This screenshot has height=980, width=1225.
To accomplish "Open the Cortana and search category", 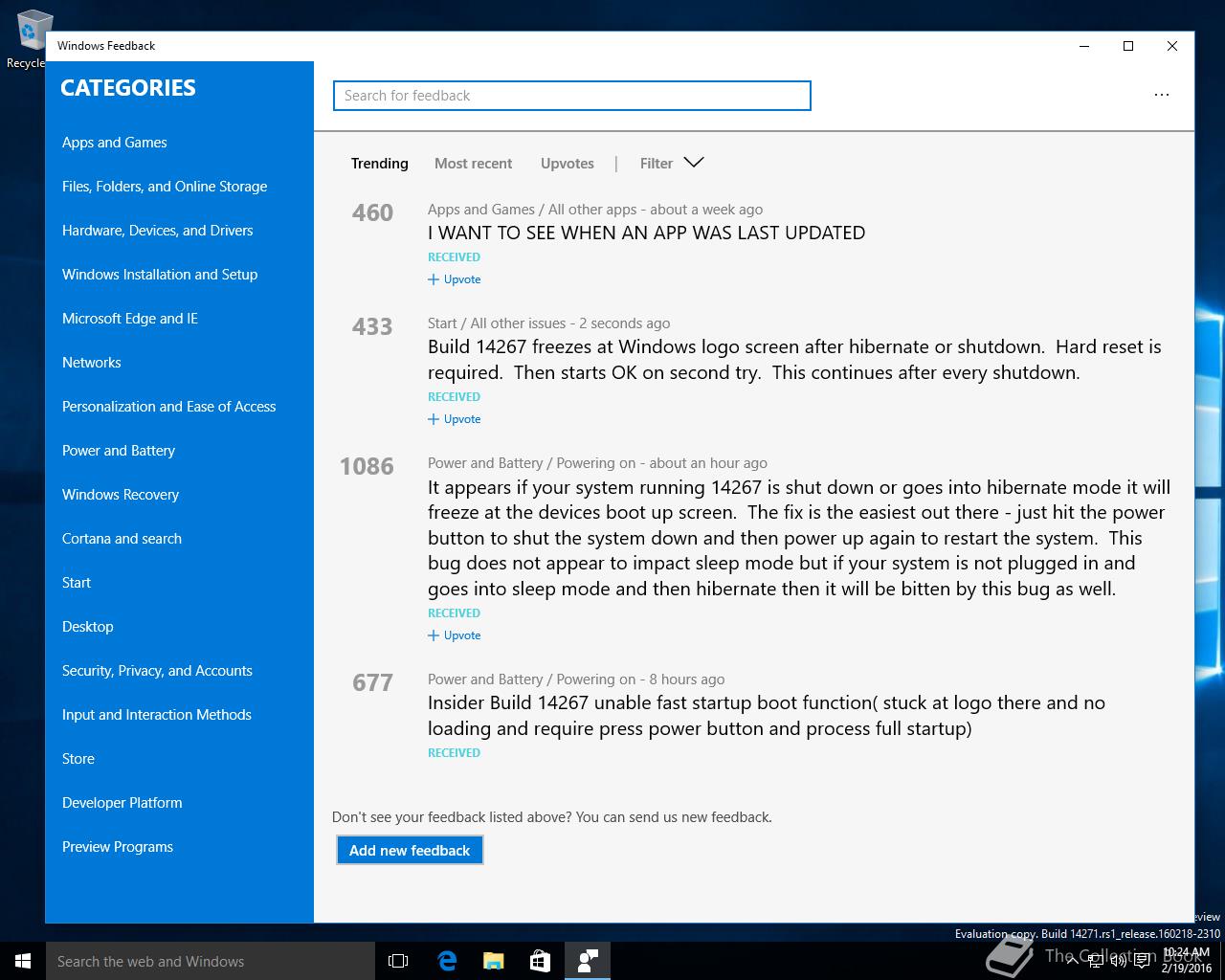I will tap(122, 539).
